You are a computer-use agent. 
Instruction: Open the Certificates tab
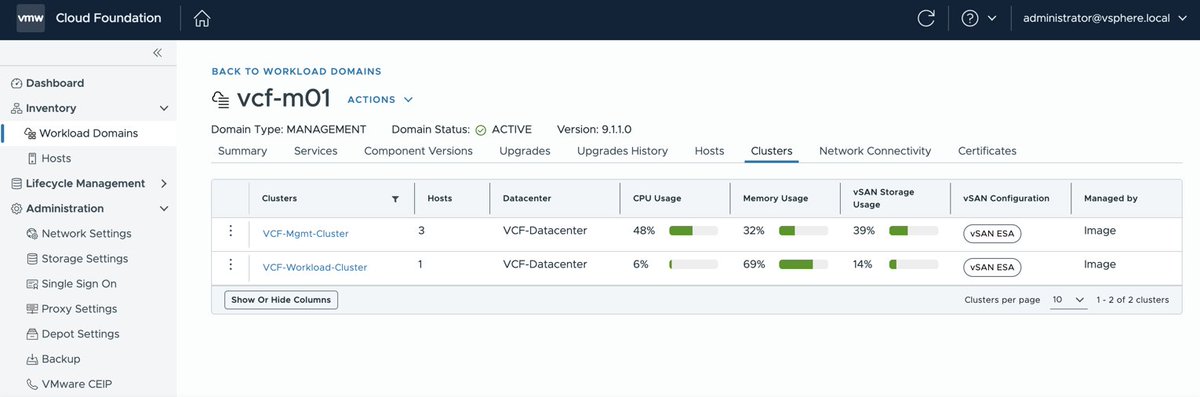click(x=987, y=151)
